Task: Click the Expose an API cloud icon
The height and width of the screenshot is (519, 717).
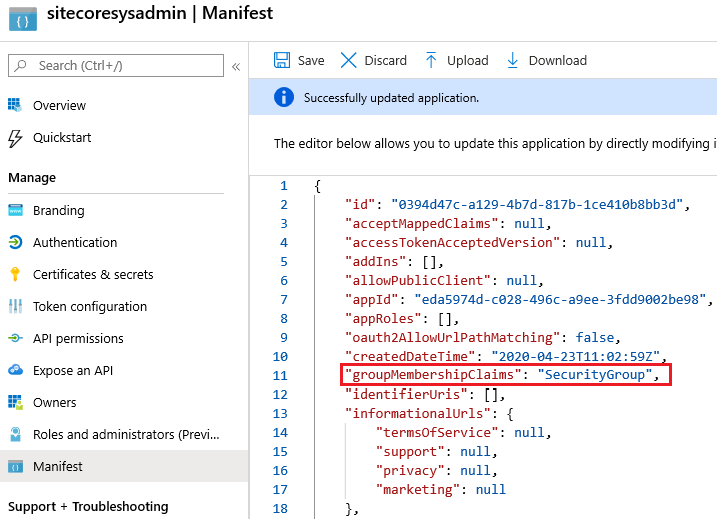Action: [x=15, y=370]
